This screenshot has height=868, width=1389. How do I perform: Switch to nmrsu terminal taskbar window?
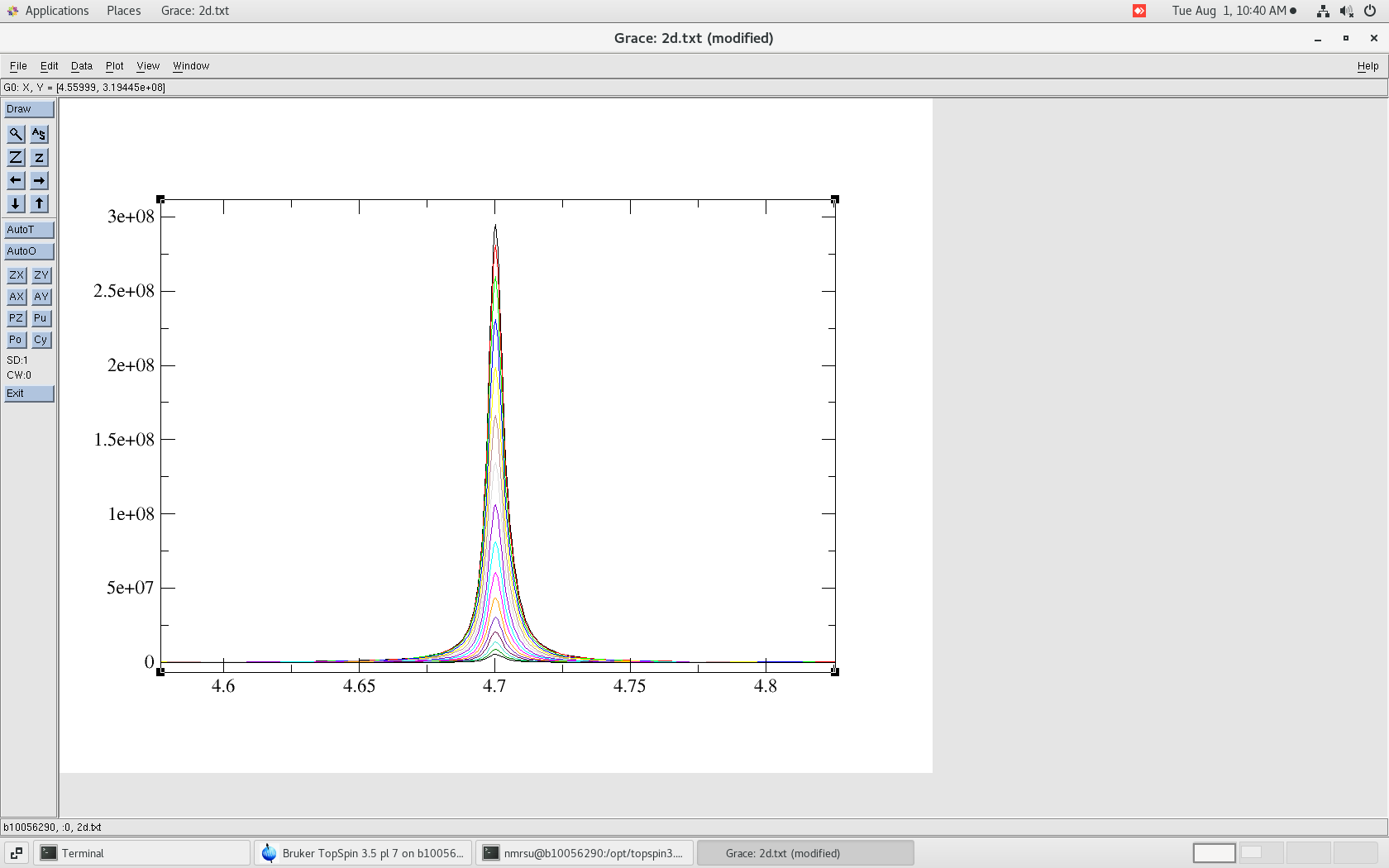(x=585, y=853)
